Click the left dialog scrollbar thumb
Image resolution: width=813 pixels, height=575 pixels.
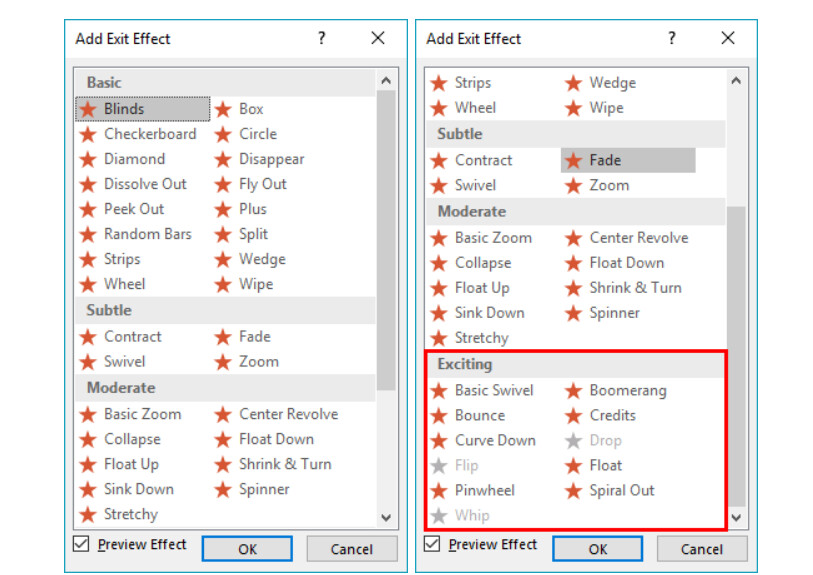click(386, 240)
